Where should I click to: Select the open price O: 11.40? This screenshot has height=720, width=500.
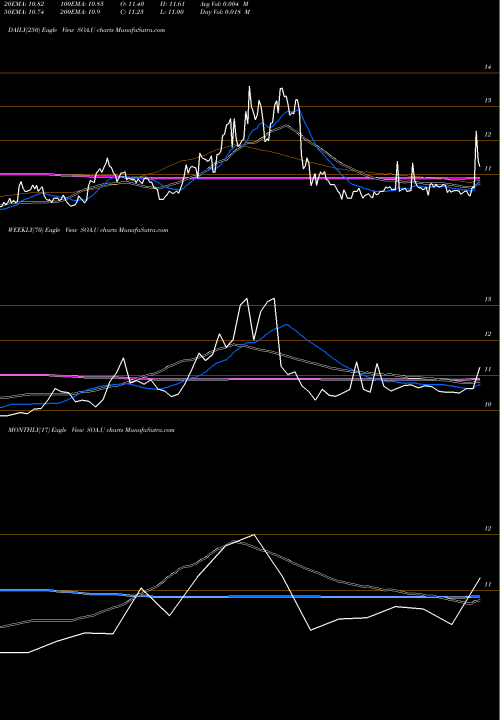click(x=131, y=4)
